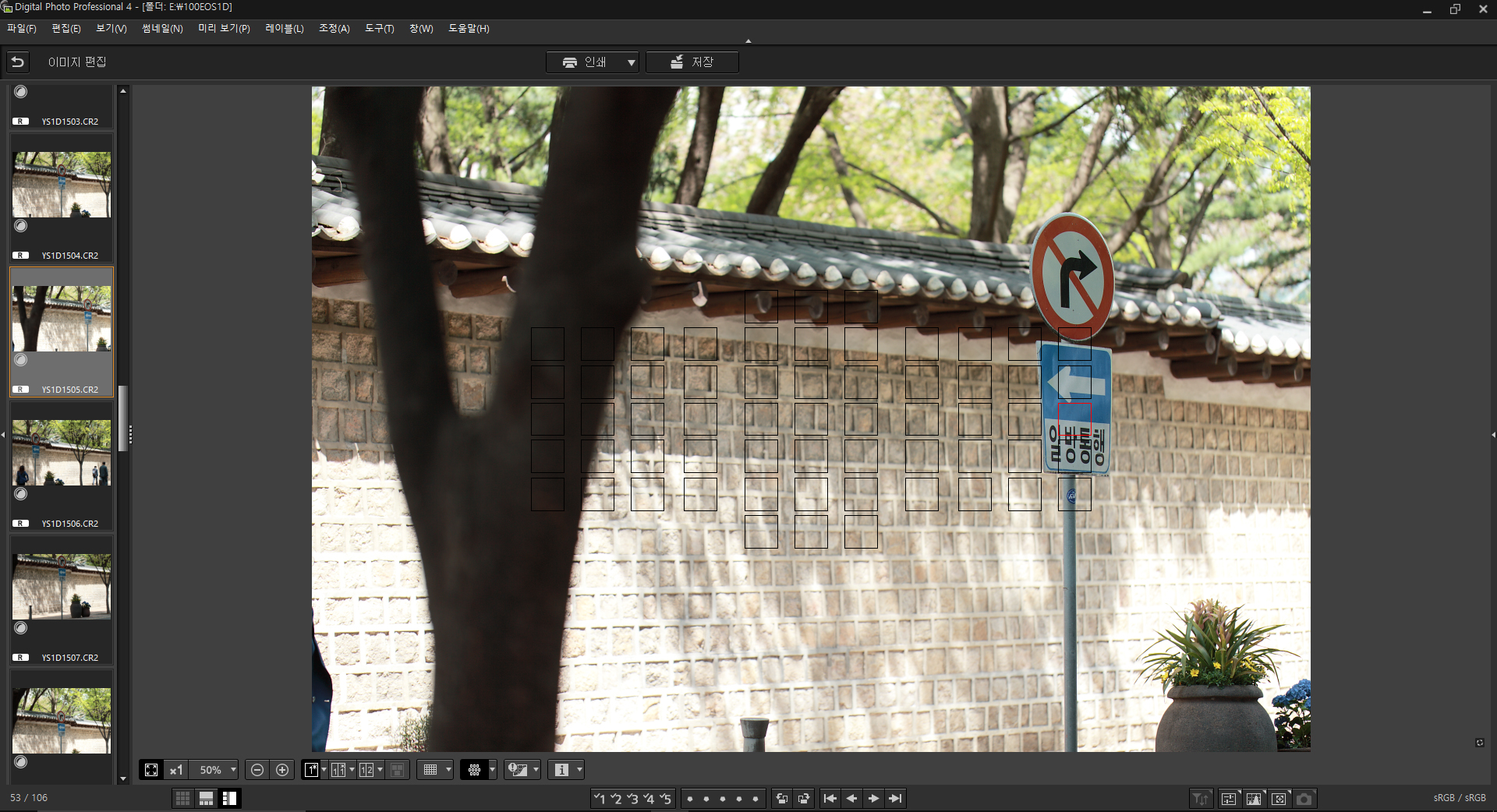The image size is (1497, 812).
Task: Zoom in with the plus magnifier
Action: point(282,770)
